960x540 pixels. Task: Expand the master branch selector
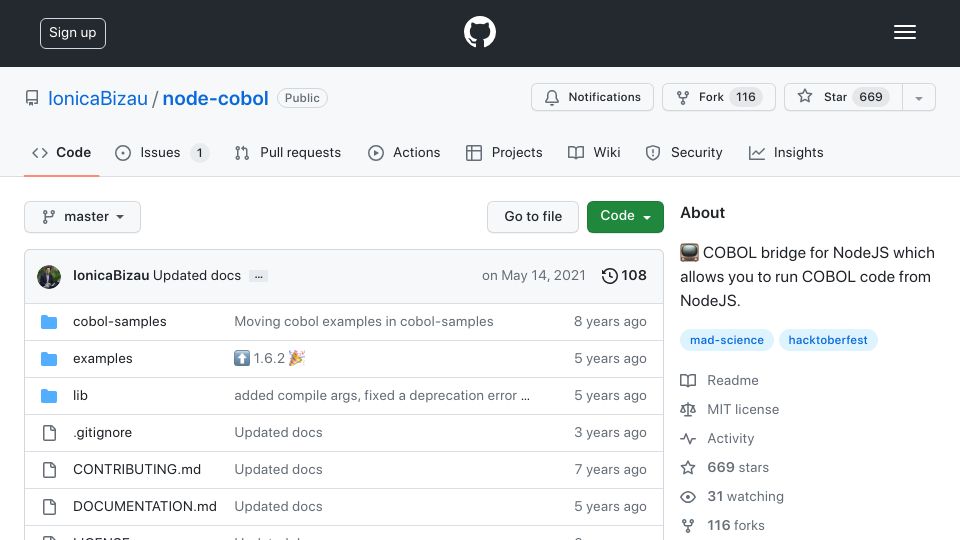click(83, 217)
